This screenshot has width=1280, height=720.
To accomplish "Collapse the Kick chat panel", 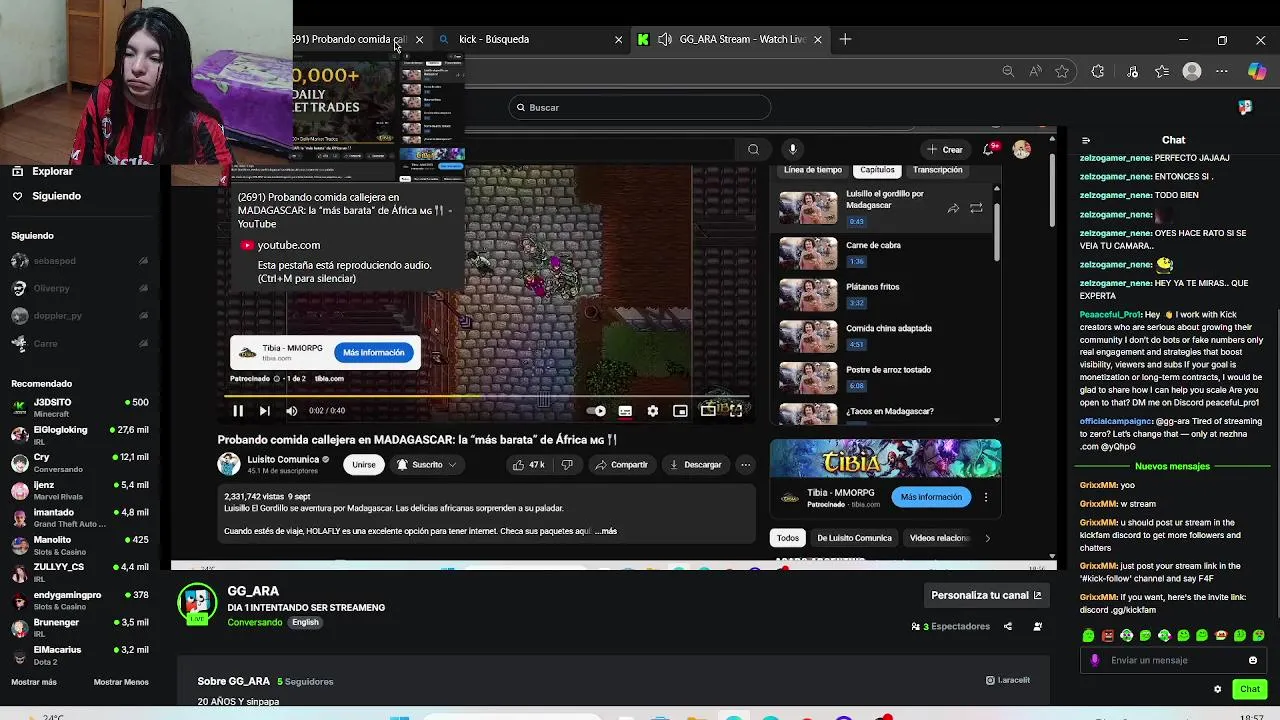I will (1086, 140).
